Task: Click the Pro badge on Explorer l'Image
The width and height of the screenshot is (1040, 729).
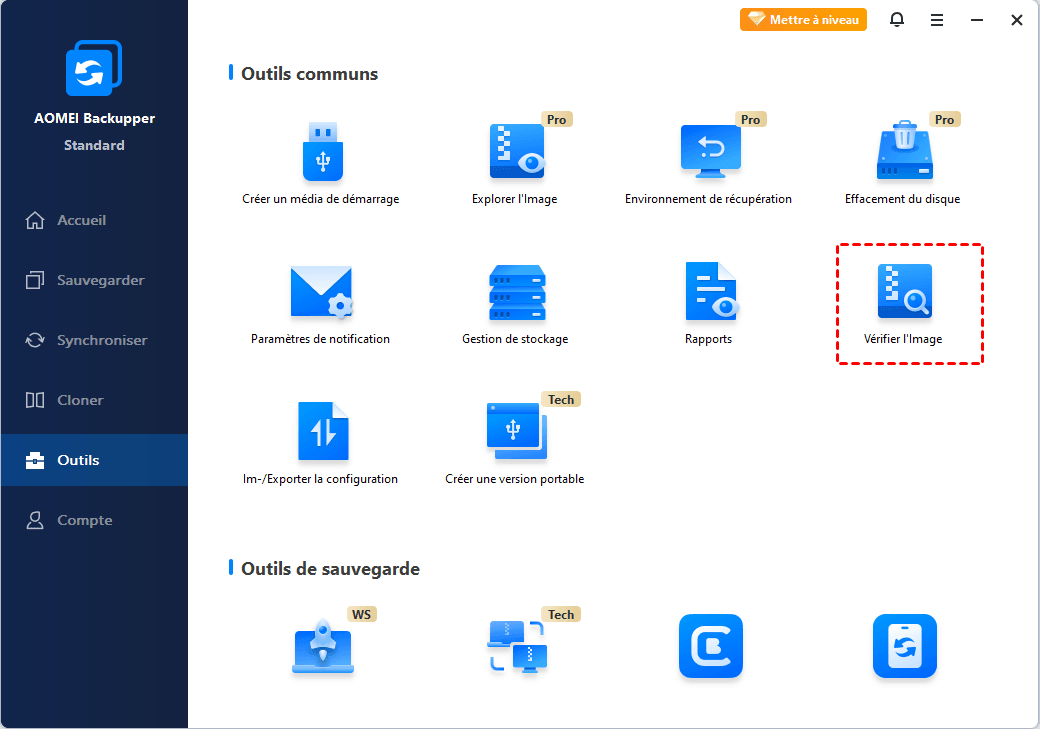Action: pos(556,119)
